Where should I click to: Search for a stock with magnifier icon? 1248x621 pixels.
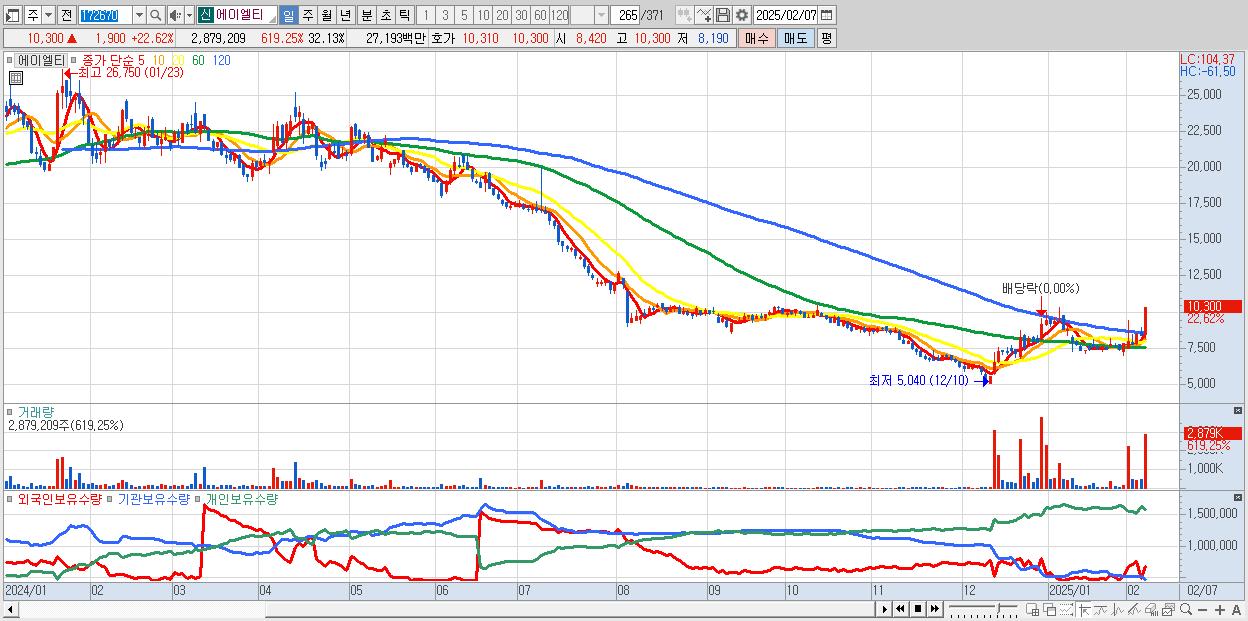pyautogui.click(x=156, y=15)
